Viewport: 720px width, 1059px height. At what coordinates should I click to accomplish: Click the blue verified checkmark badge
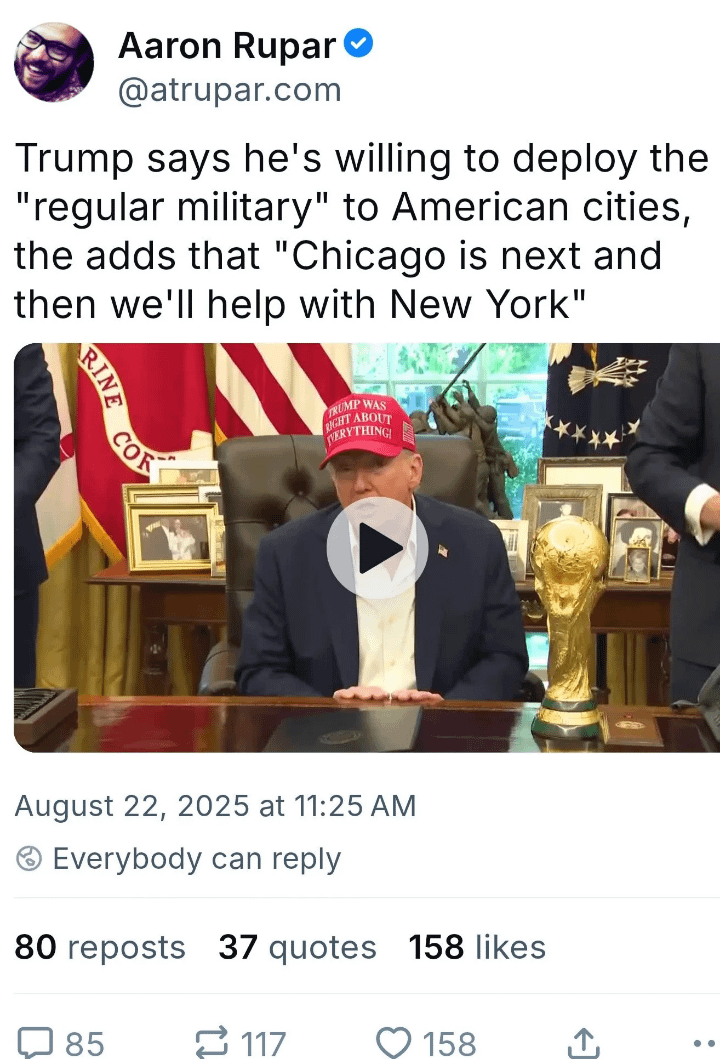tap(359, 44)
